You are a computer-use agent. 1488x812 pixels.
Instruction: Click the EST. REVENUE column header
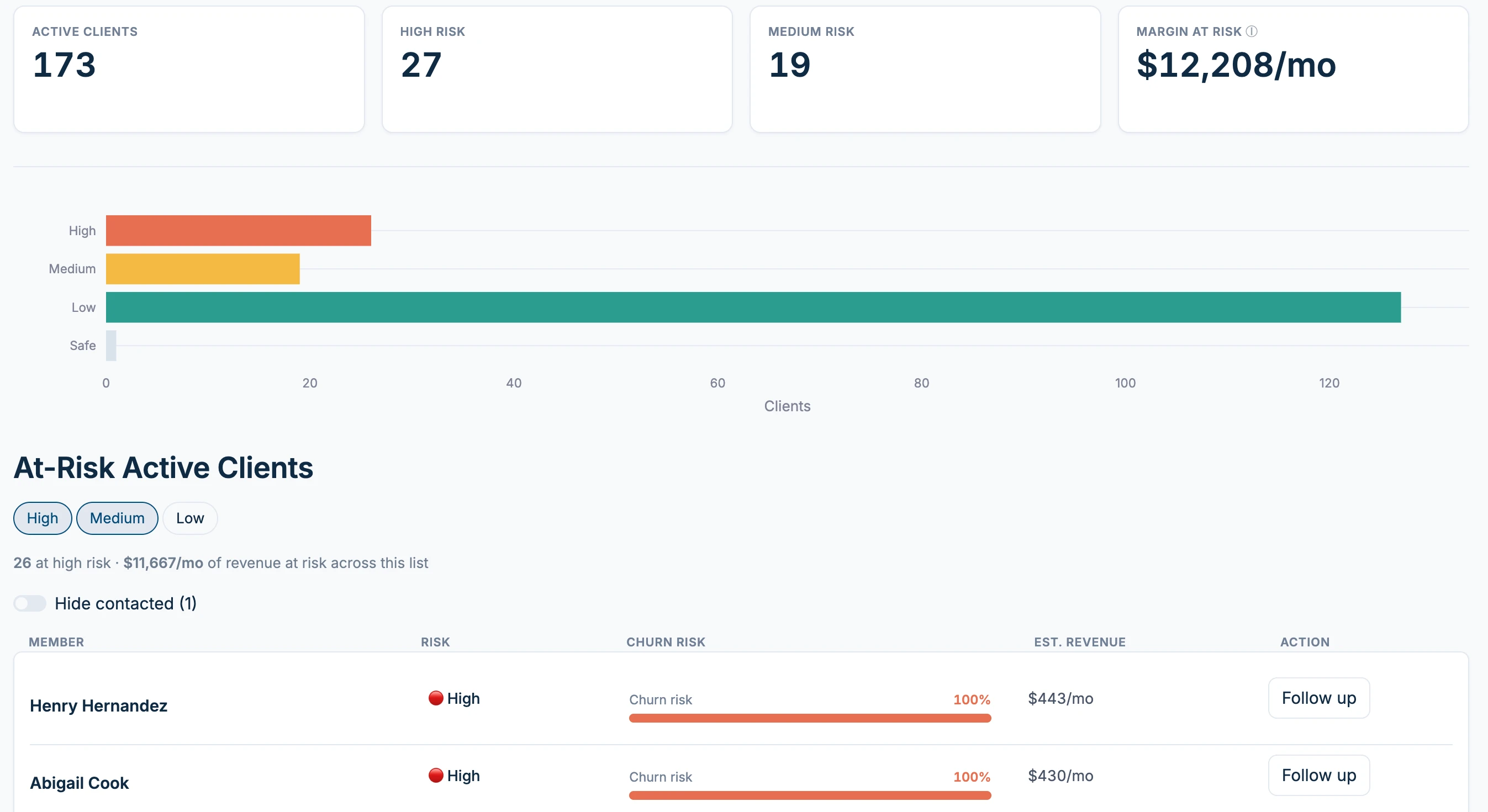pyautogui.click(x=1080, y=642)
